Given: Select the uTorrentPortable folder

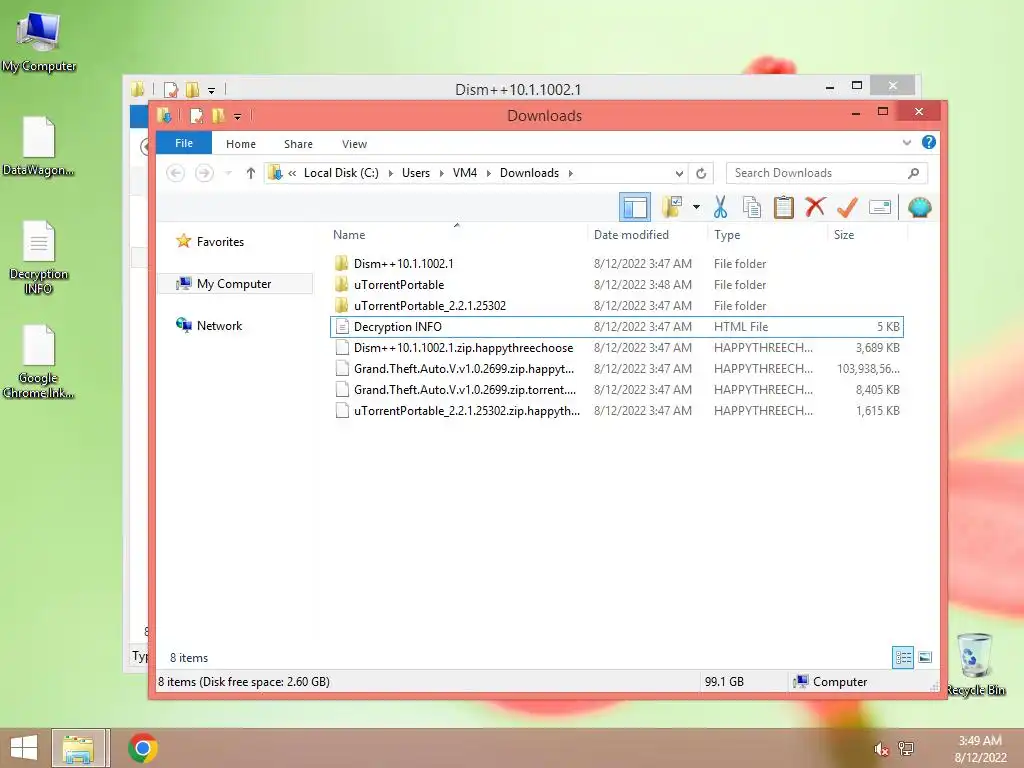Looking at the screenshot, I should 617,285.
